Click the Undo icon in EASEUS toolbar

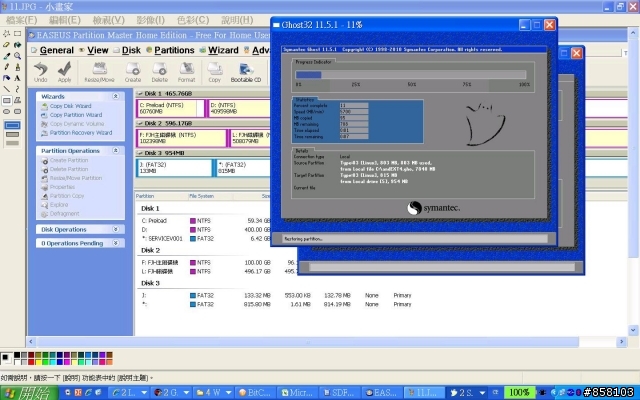pyautogui.click(x=40, y=71)
